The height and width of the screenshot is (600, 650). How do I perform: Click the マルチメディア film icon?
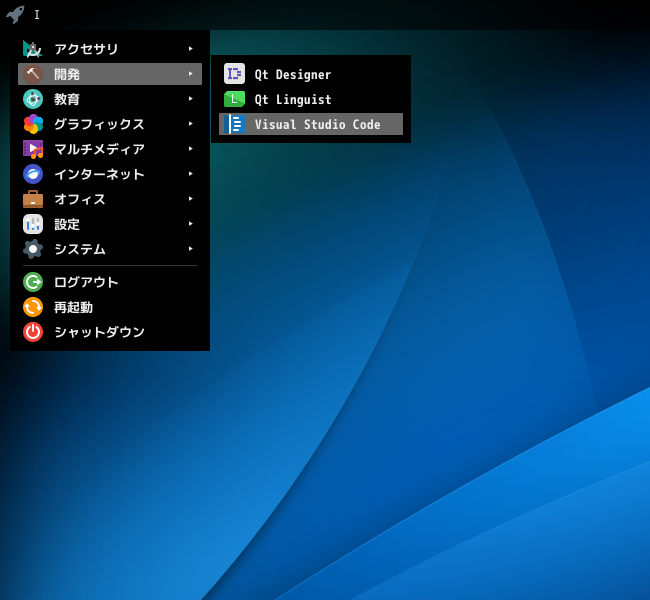coord(33,149)
